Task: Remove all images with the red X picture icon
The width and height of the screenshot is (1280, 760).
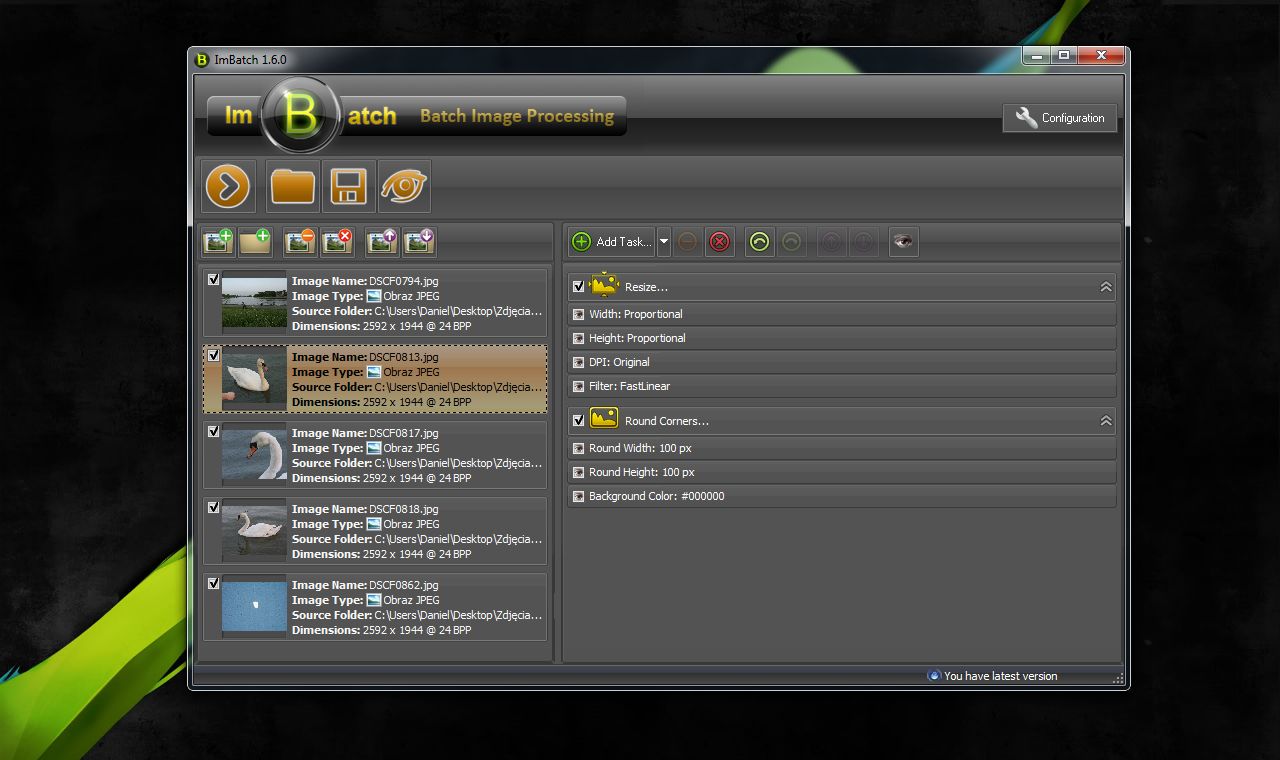Action: click(338, 241)
